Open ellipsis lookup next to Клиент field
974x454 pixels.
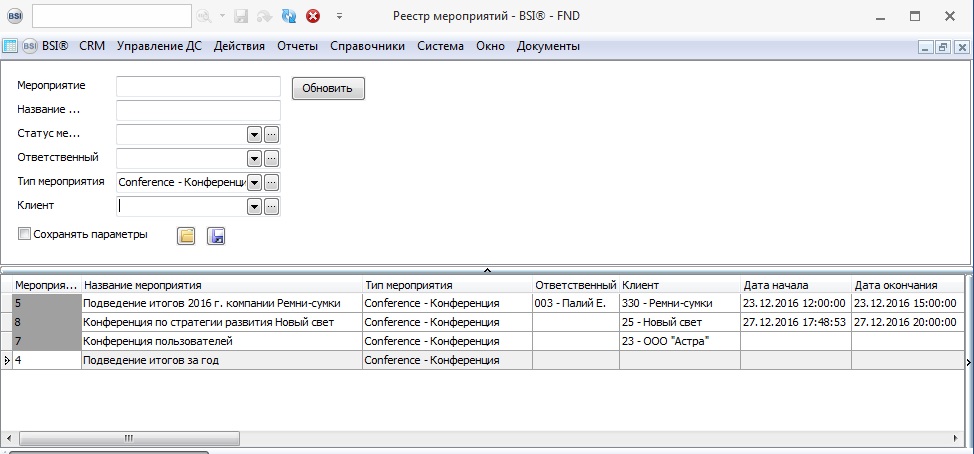[271, 206]
